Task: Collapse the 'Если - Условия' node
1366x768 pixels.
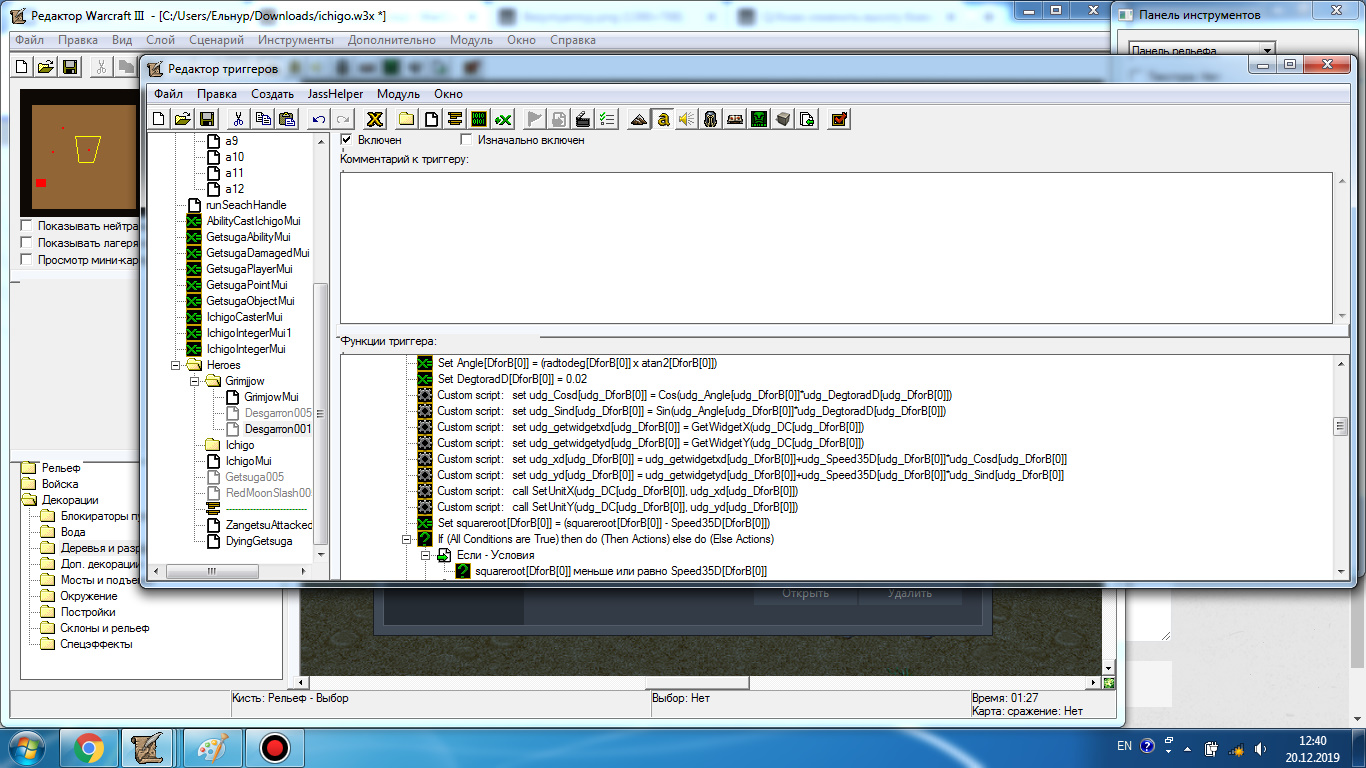Action: coord(425,555)
